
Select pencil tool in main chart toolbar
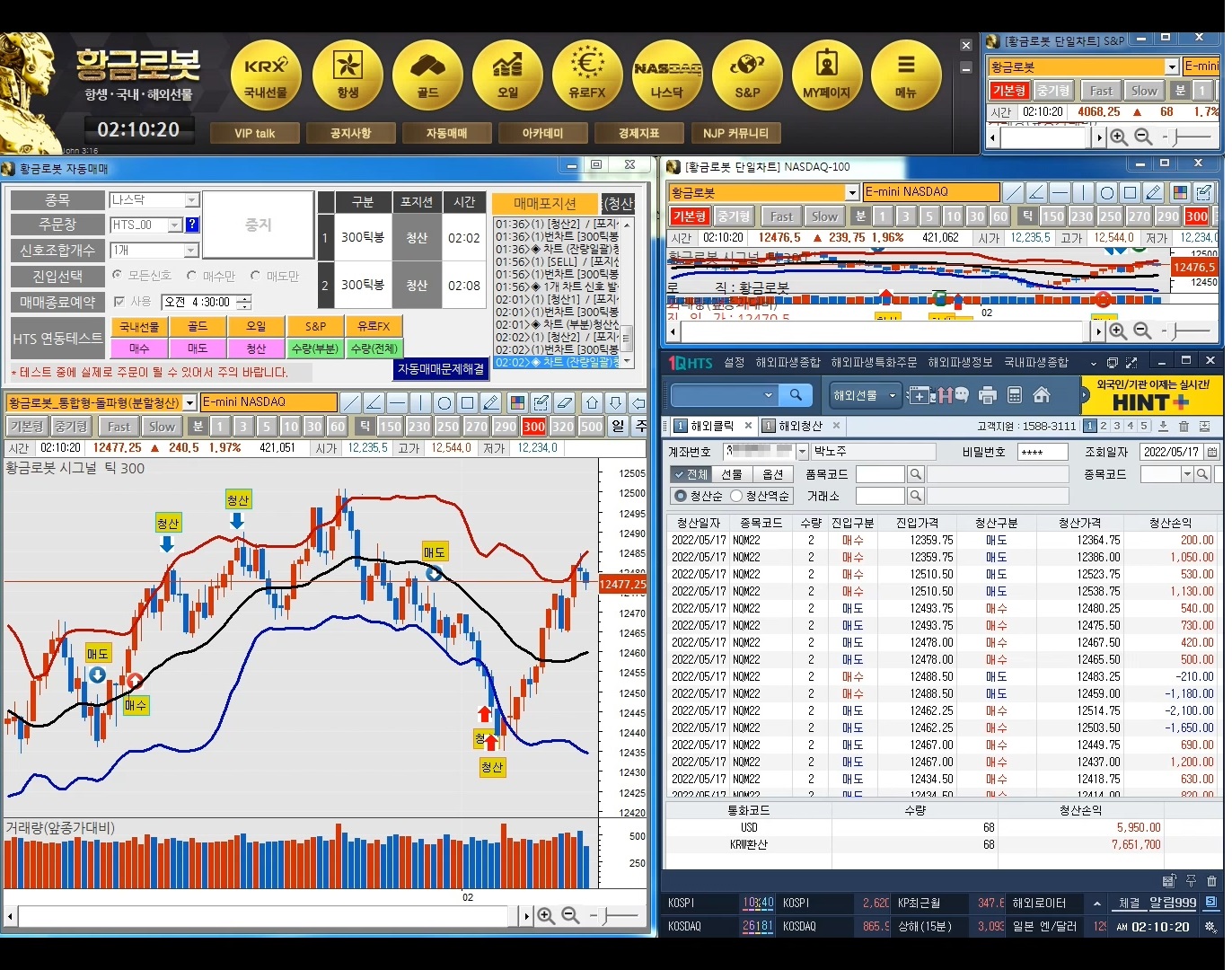click(490, 402)
